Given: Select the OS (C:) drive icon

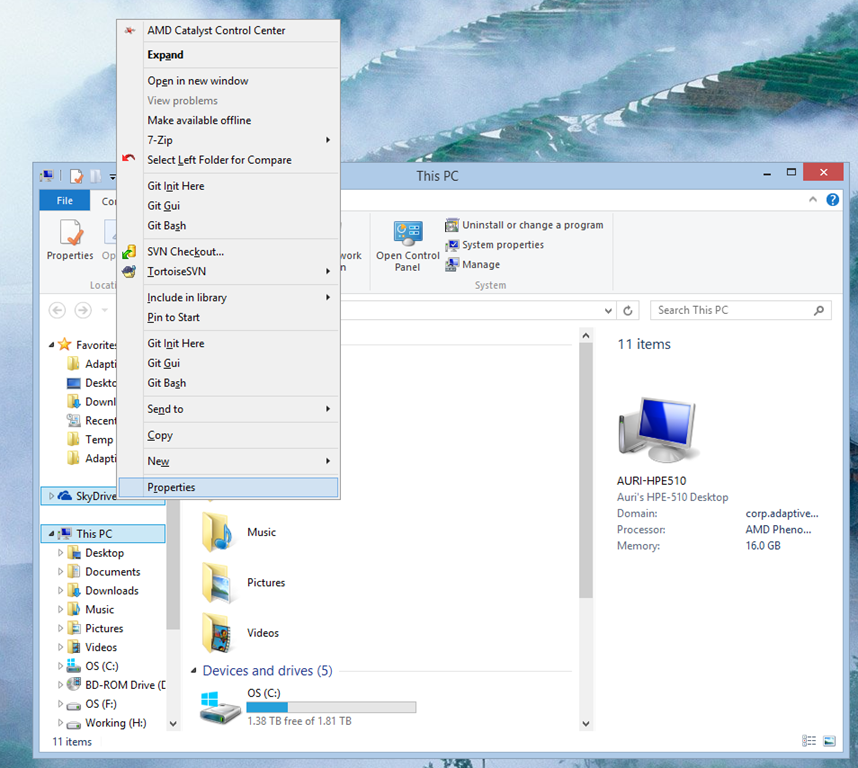Looking at the screenshot, I should pos(218,706).
